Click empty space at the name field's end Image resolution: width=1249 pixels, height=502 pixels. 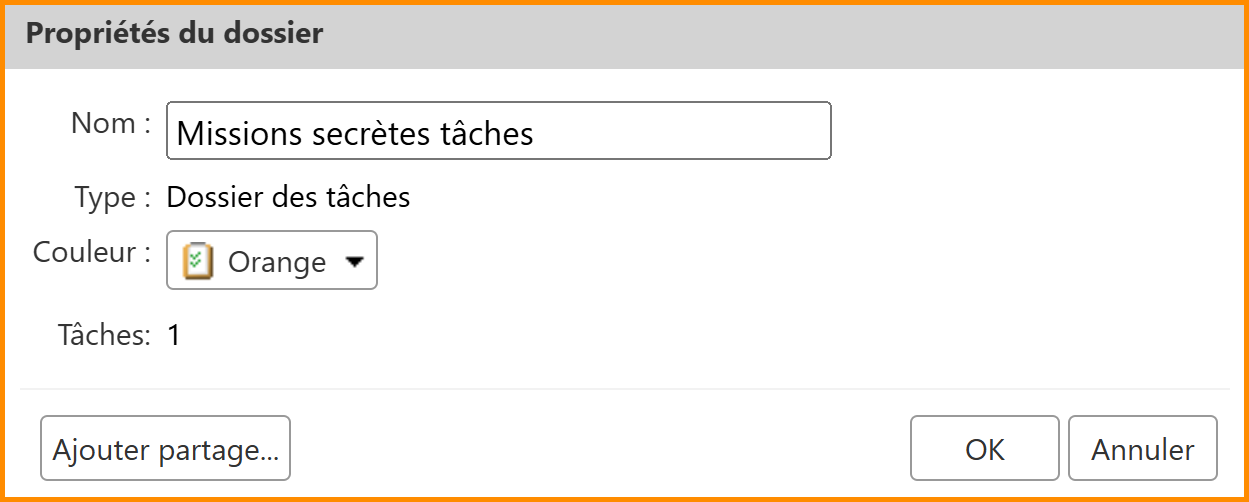click(700, 131)
